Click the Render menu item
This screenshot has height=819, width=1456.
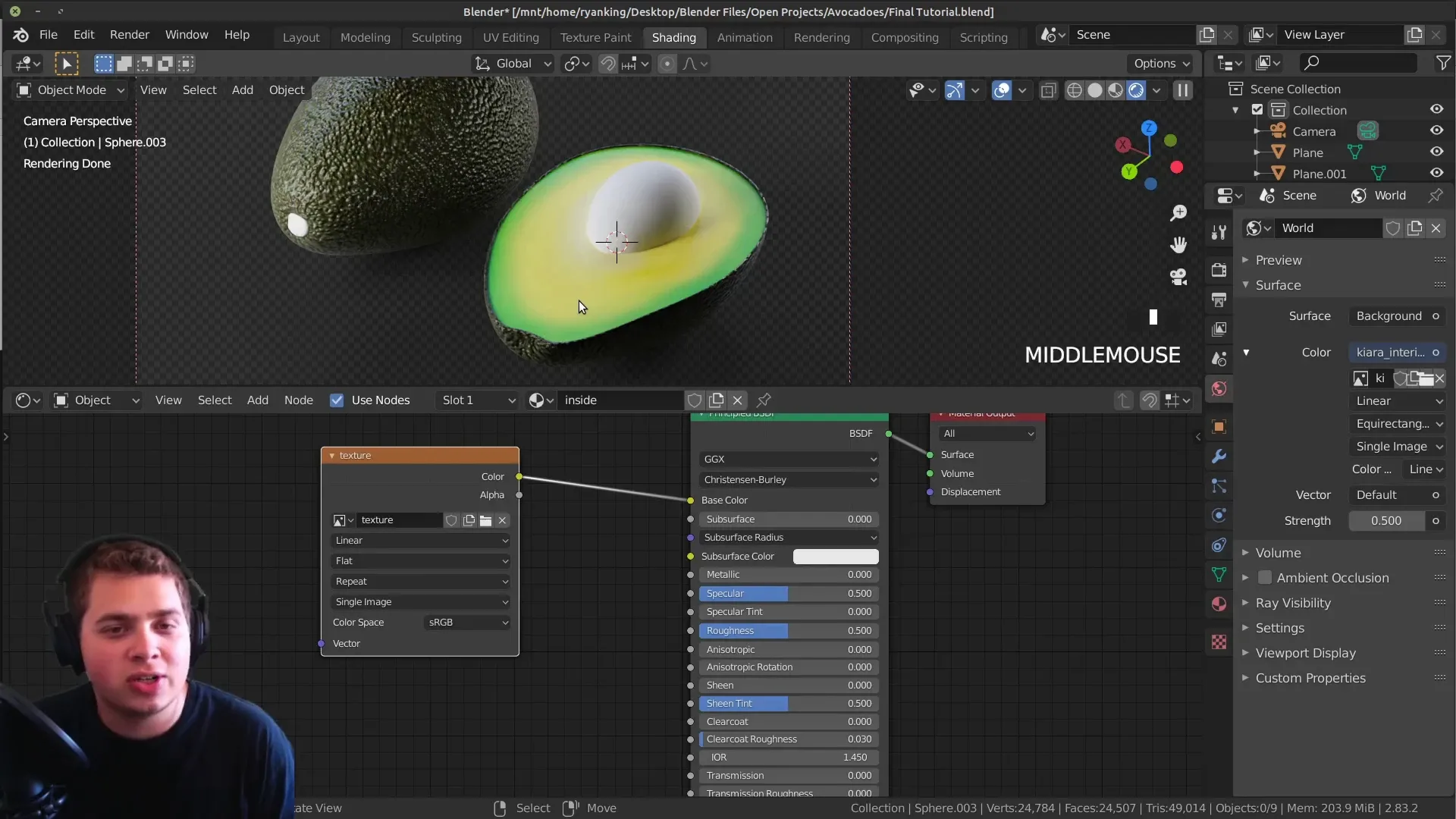[x=129, y=34]
